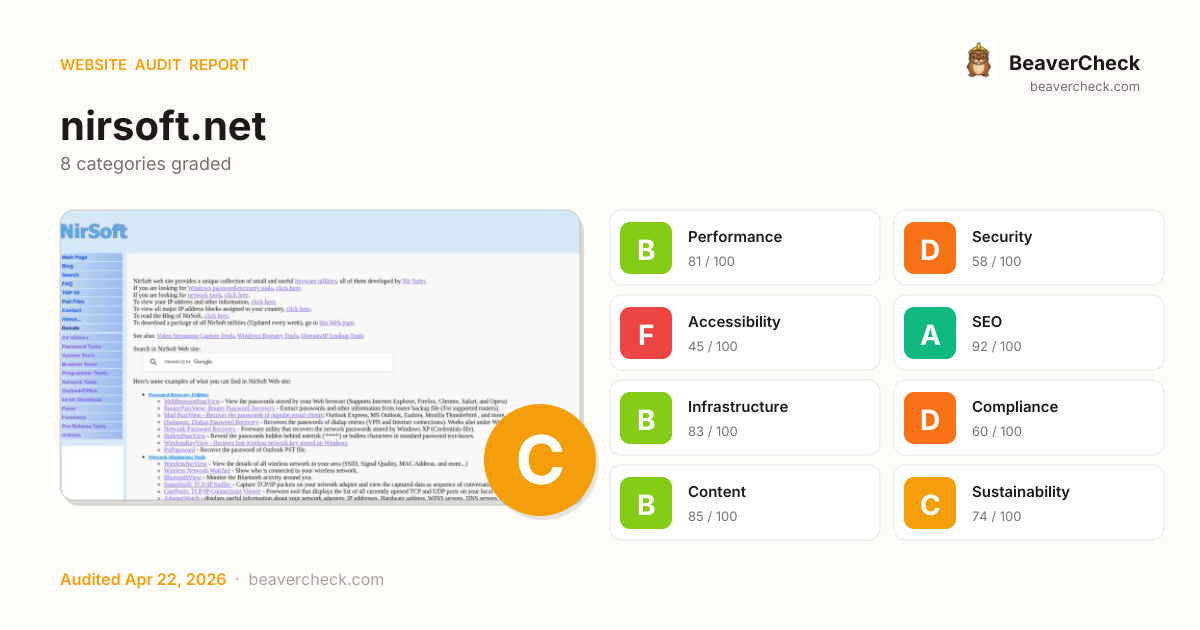Click the Accessibility 45 / 100 score text
This screenshot has width=1200, height=630.
[x=713, y=347]
